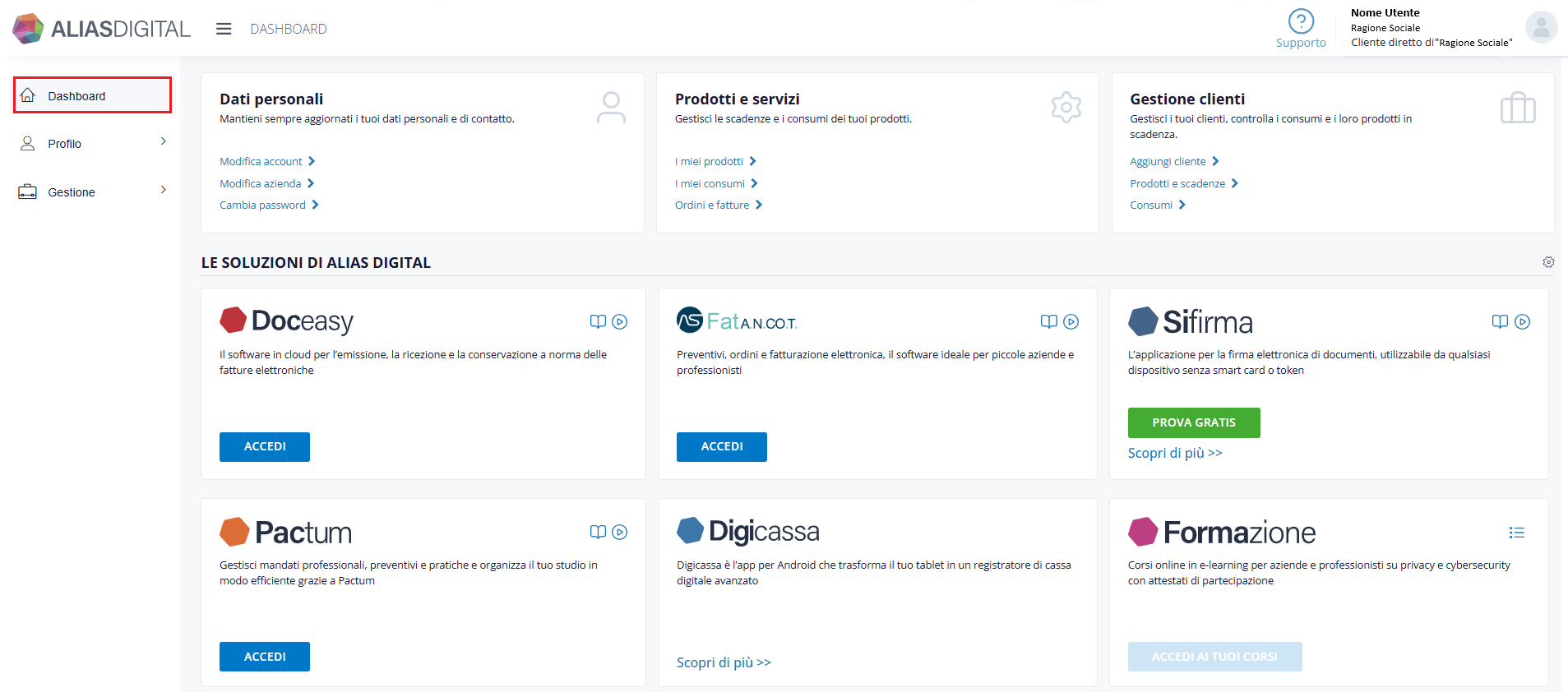1568x692 pixels.
Task: Open the Formazione list icon
Action: pyautogui.click(x=1517, y=533)
